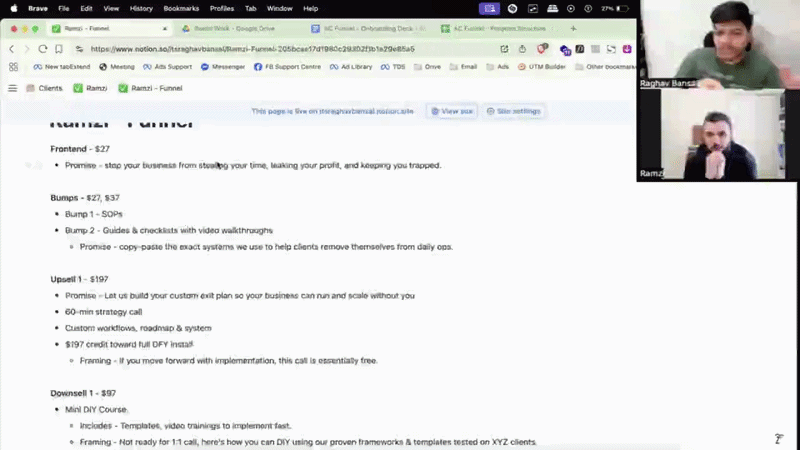Click the Downsell 1 - $97 heading

(83, 393)
